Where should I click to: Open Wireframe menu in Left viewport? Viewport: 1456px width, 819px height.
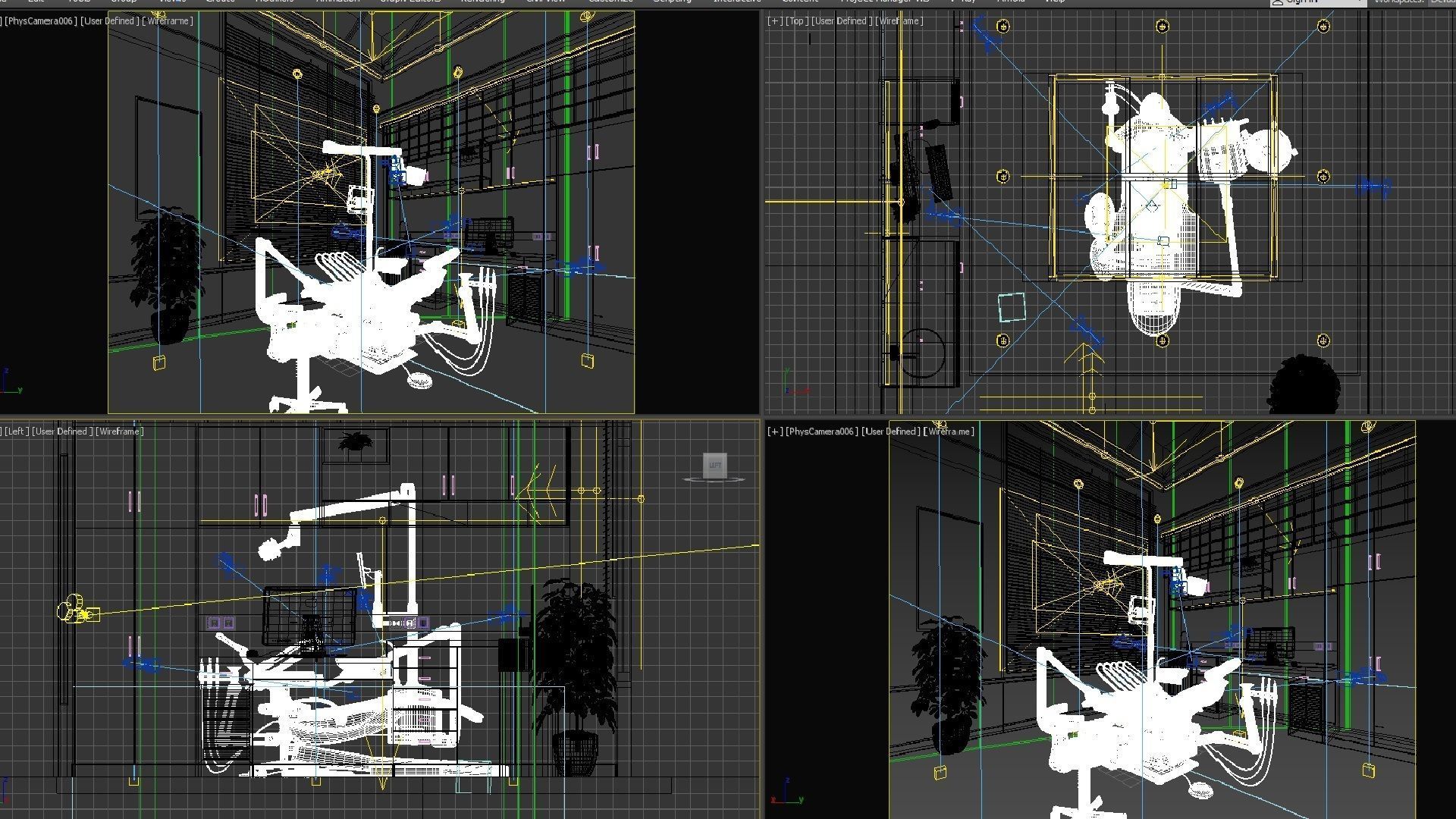pos(119,431)
